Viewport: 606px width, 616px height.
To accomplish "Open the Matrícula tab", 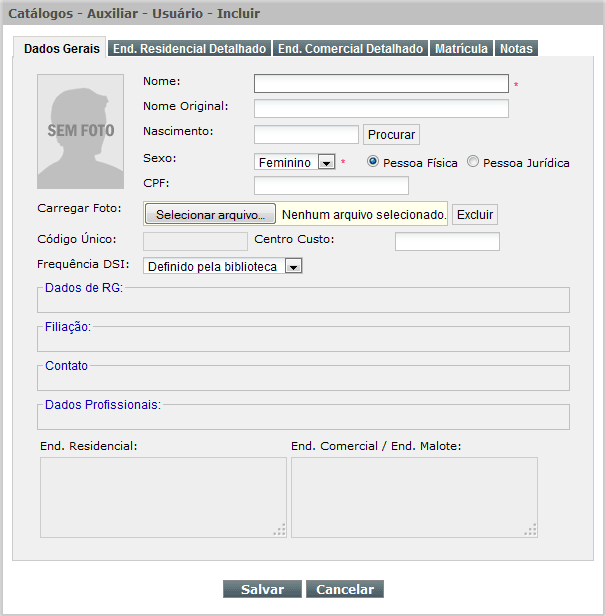I will (x=461, y=48).
